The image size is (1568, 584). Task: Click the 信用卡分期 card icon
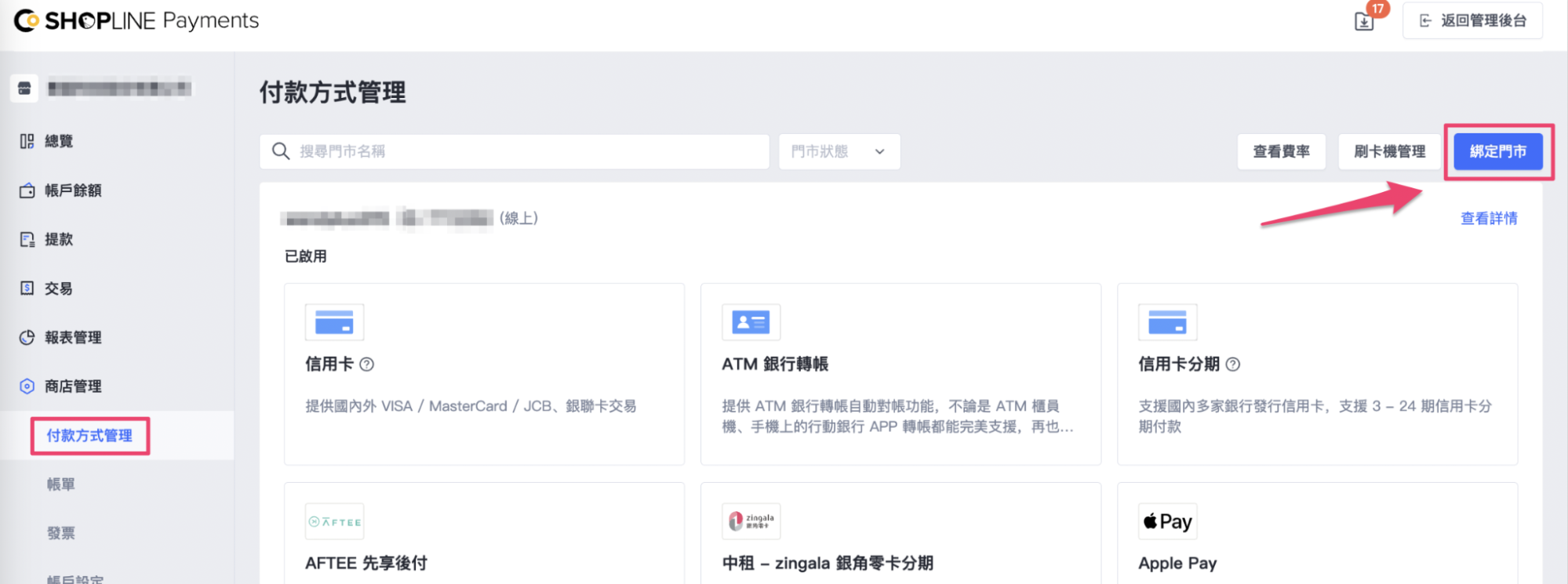coord(1167,322)
